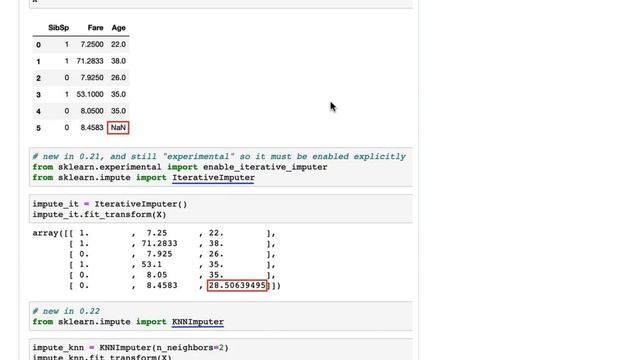
Task: Click enable_iterative_imputer in import statement
Action: click(265, 167)
